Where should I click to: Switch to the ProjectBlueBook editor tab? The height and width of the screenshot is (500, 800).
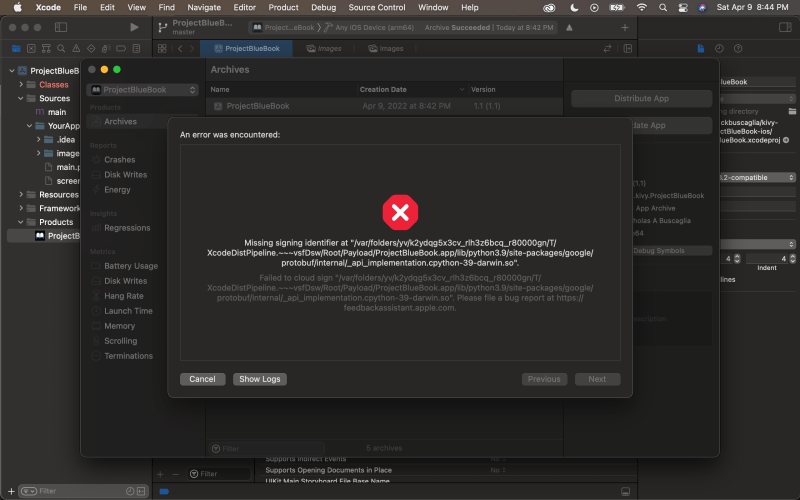(x=247, y=48)
